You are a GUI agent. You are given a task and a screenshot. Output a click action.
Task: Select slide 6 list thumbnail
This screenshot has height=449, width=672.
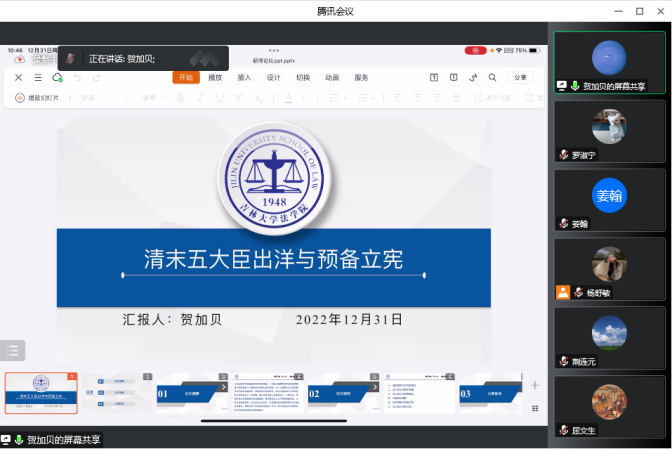click(419, 393)
